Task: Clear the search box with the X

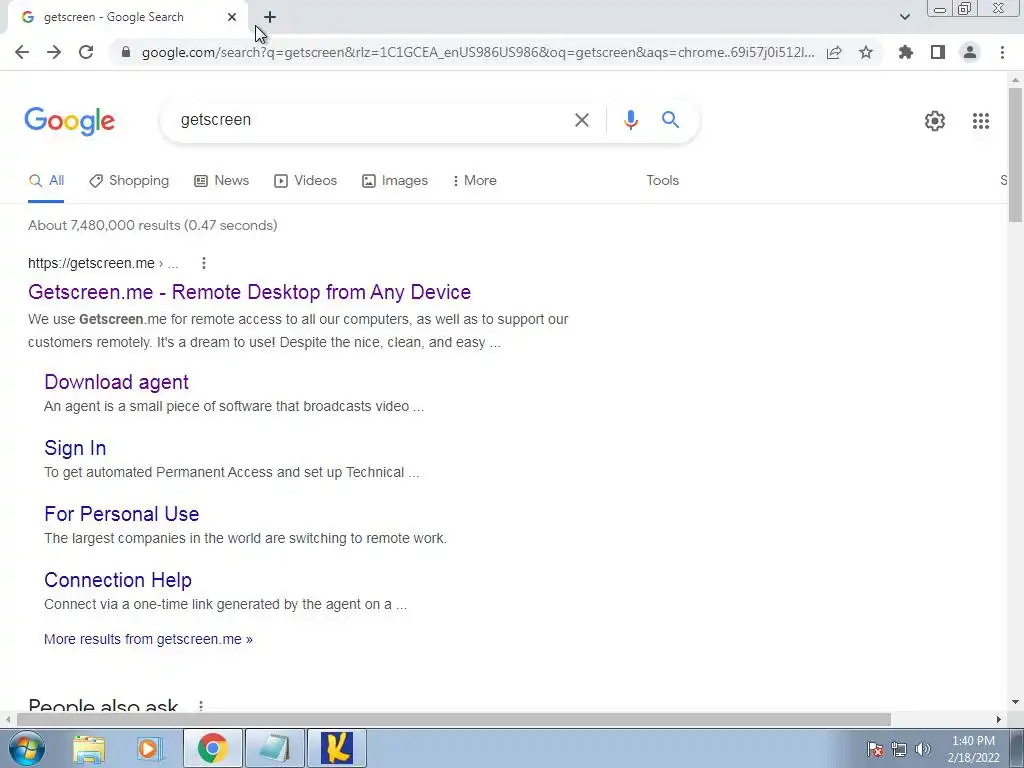Action: [582, 120]
